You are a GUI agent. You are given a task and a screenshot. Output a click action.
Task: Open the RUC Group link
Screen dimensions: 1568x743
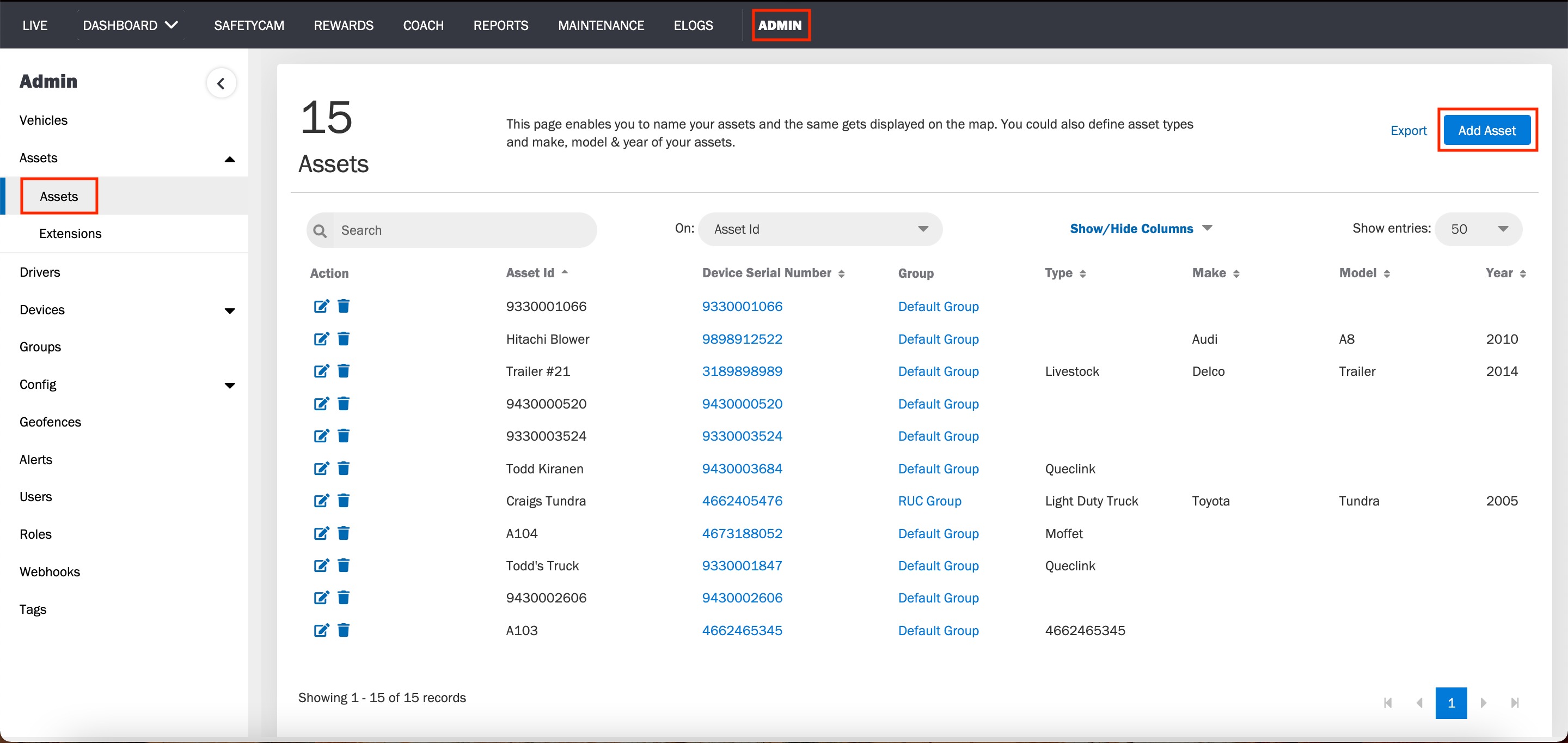pos(929,501)
